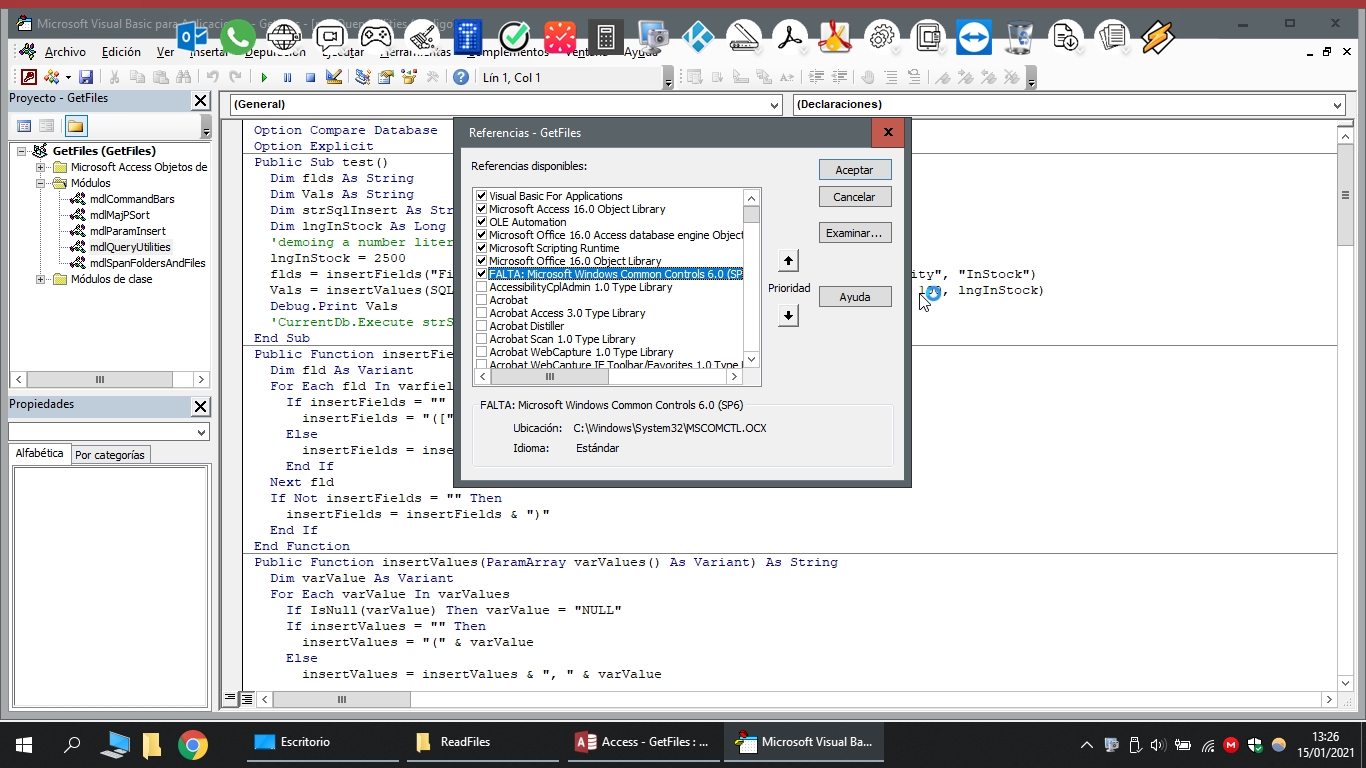Open the Recycle Bin dock icon
The image size is (1366, 768).
click(1019, 37)
